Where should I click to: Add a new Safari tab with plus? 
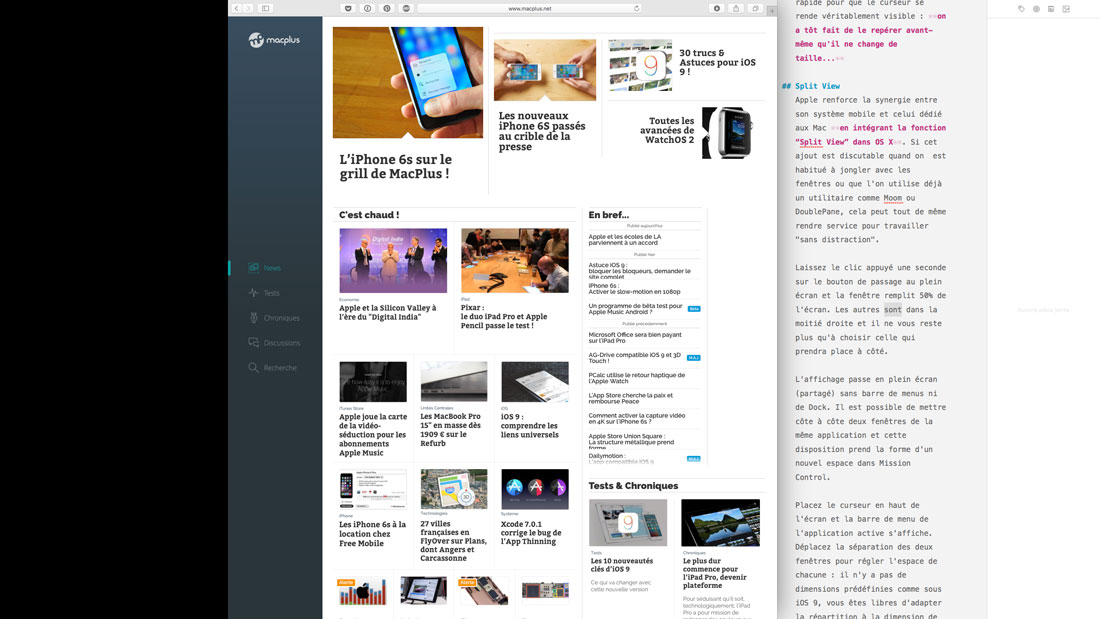pyautogui.click(x=772, y=11)
